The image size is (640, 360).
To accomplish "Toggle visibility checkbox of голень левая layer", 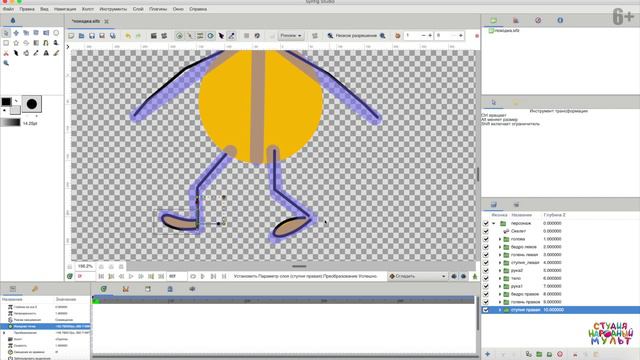I will (486, 255).
